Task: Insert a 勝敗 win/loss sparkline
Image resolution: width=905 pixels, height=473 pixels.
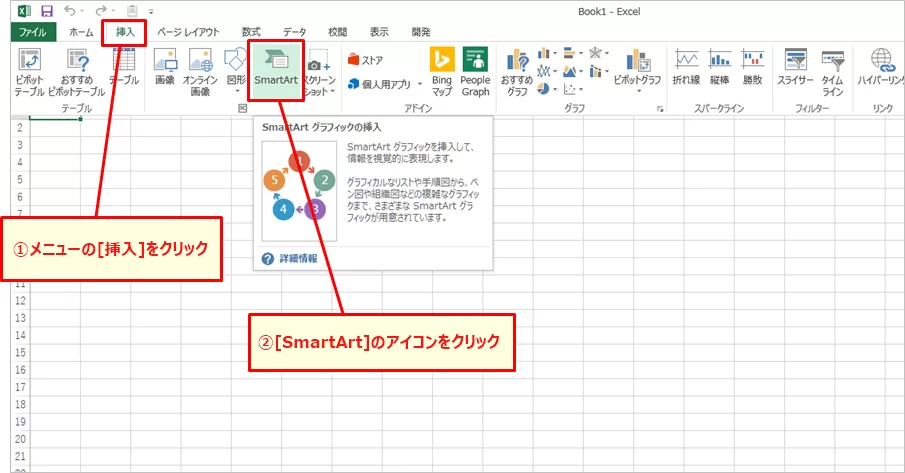Action: tap(753, 68)
